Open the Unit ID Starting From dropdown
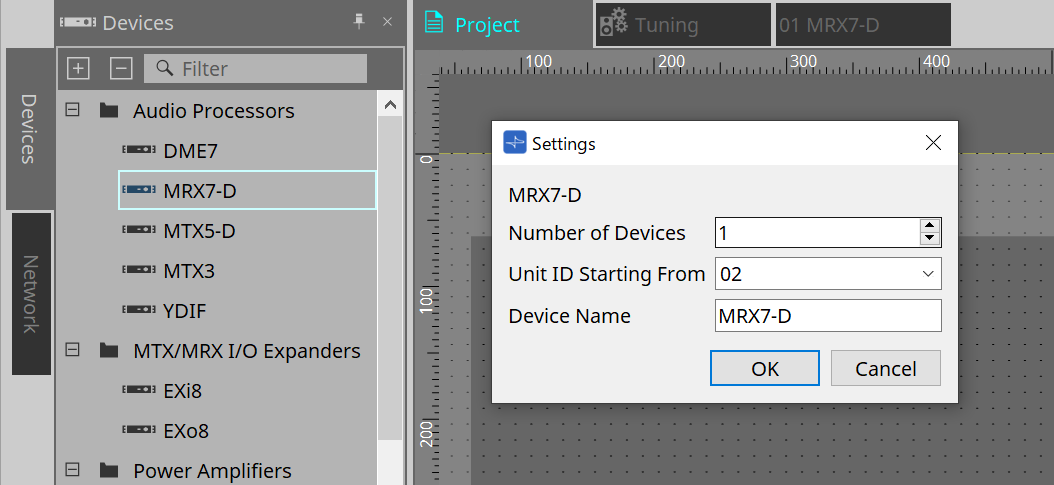The width and height of the screenshot is (1054, 485). [x=928, y=273]
